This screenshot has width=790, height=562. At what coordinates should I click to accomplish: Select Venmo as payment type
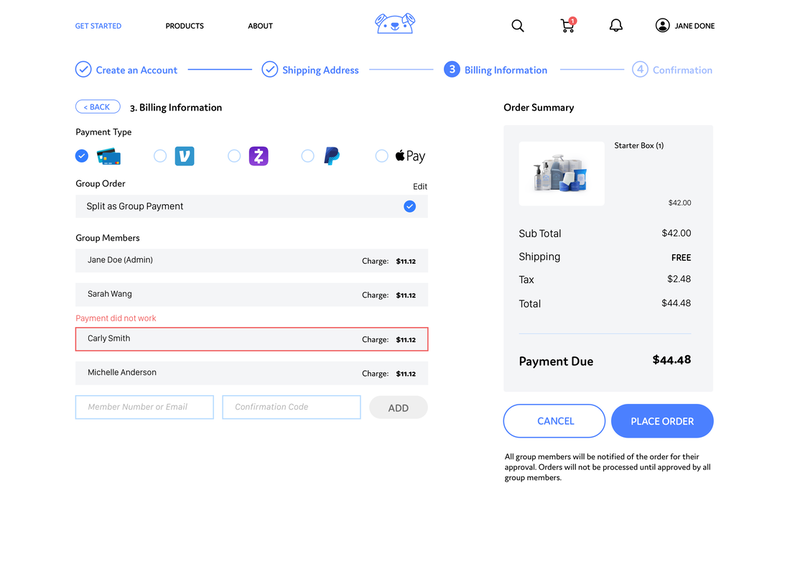click(160, 156)
